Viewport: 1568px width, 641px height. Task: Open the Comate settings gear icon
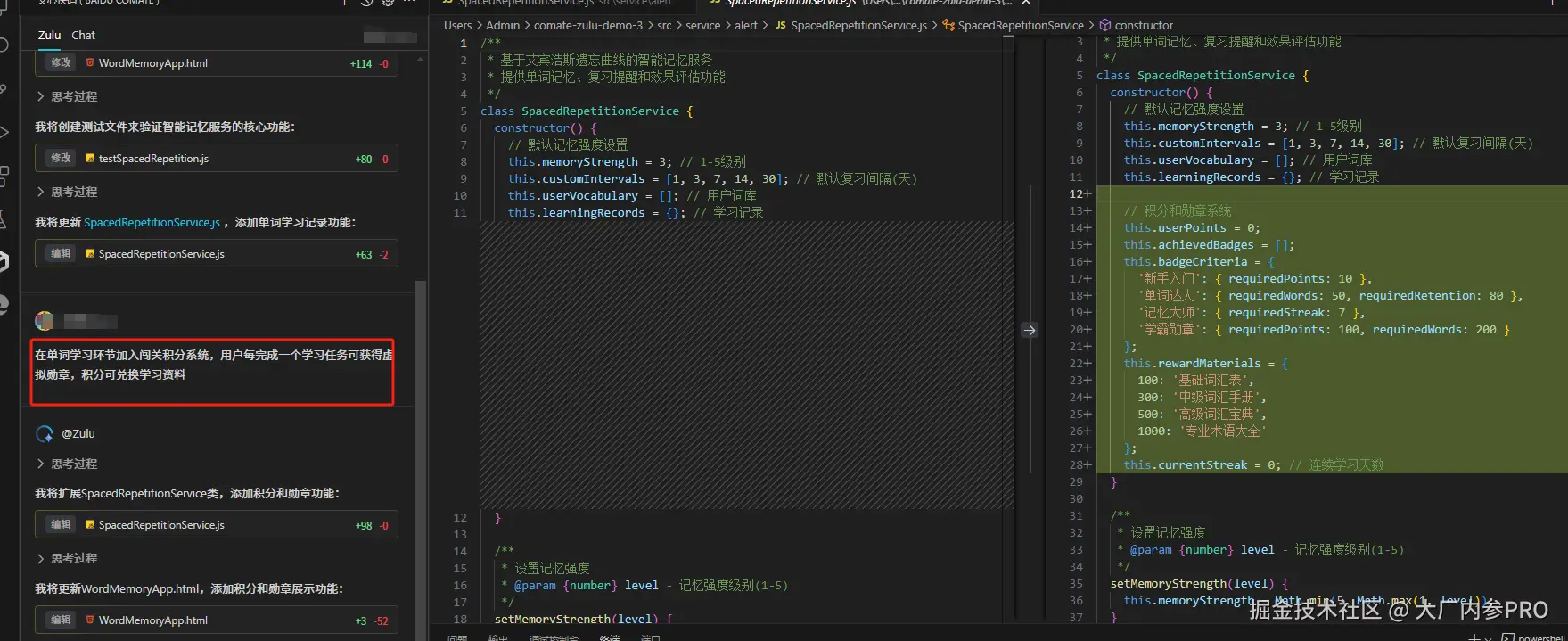click(x=388, y=3)
